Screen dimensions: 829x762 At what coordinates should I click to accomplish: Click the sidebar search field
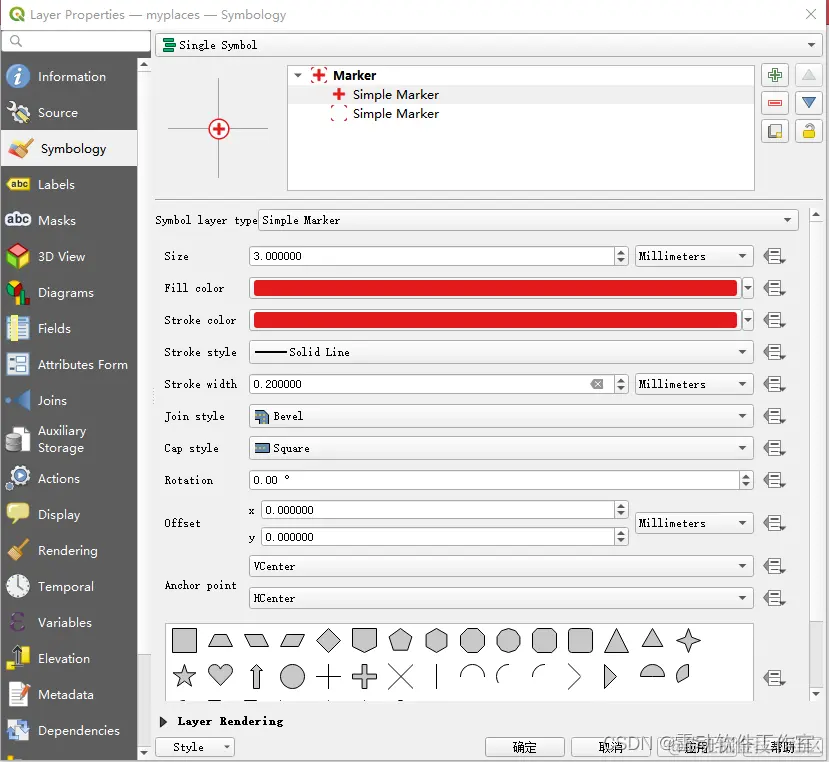(x=76, y=41)
